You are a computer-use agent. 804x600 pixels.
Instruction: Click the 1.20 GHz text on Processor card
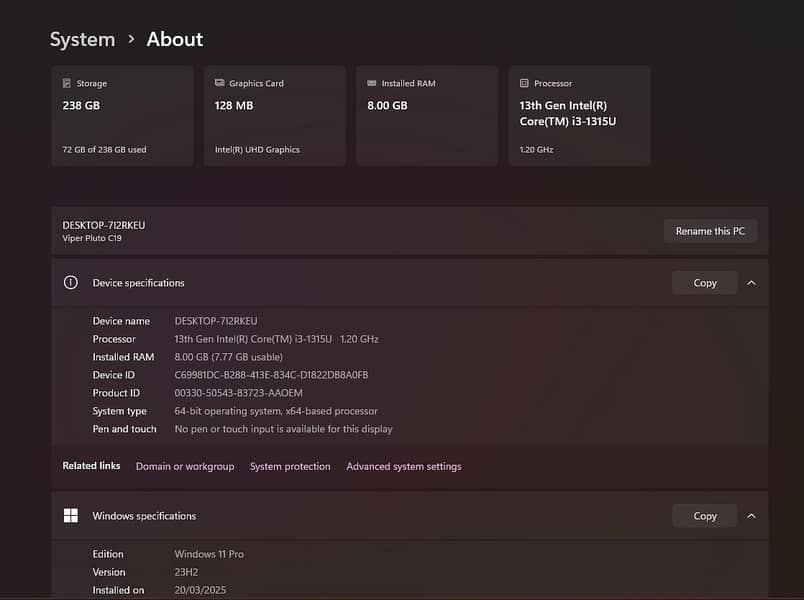[536, 150]
